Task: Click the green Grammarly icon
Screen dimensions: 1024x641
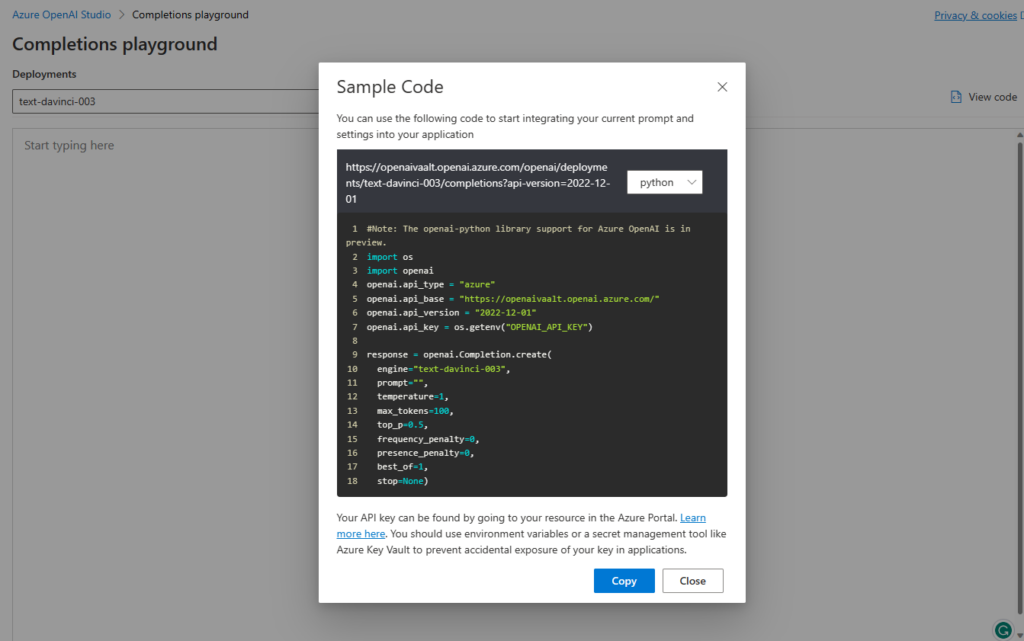Action: click(1002, 629)
